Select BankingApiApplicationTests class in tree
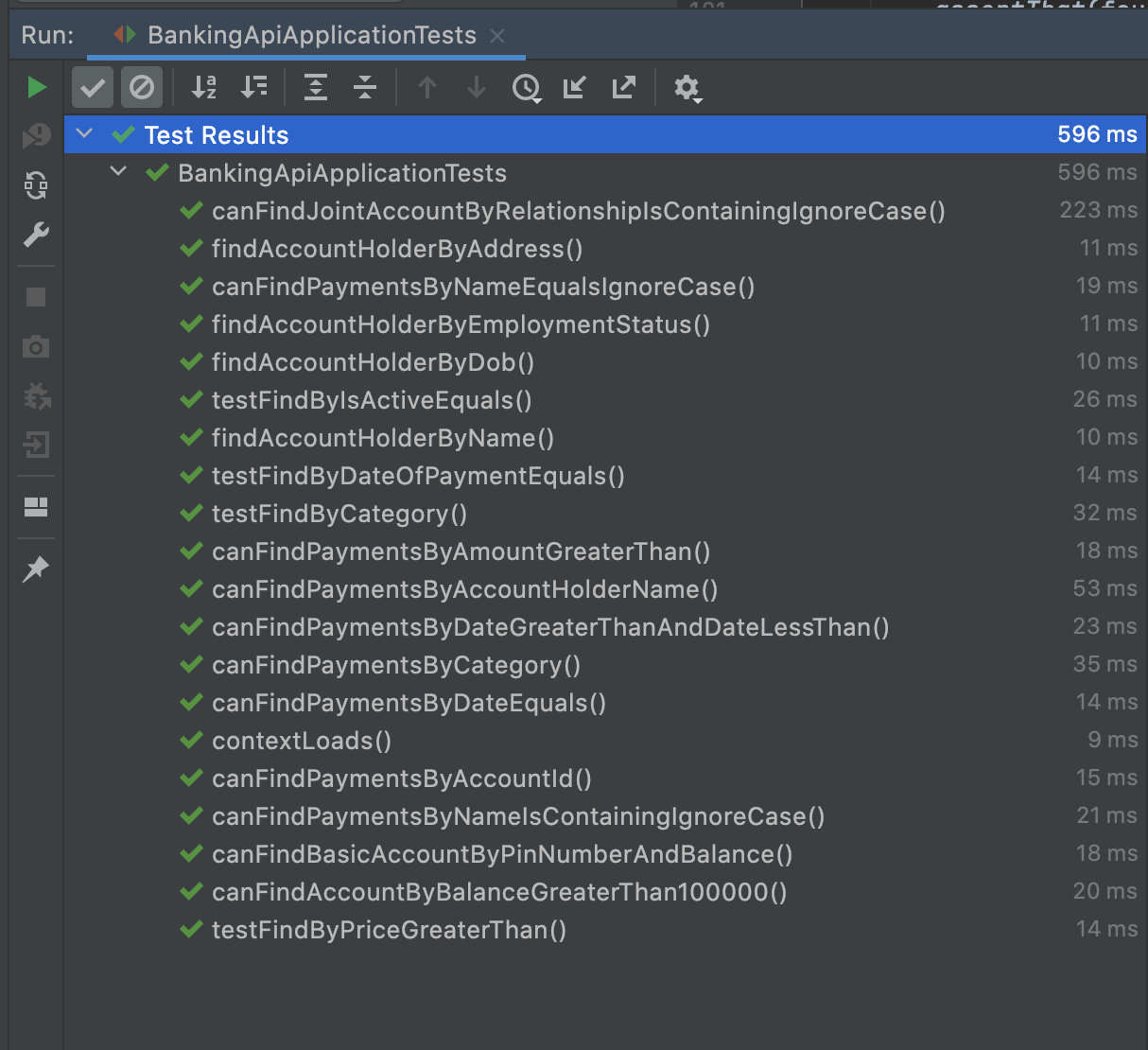 [342, 173]
